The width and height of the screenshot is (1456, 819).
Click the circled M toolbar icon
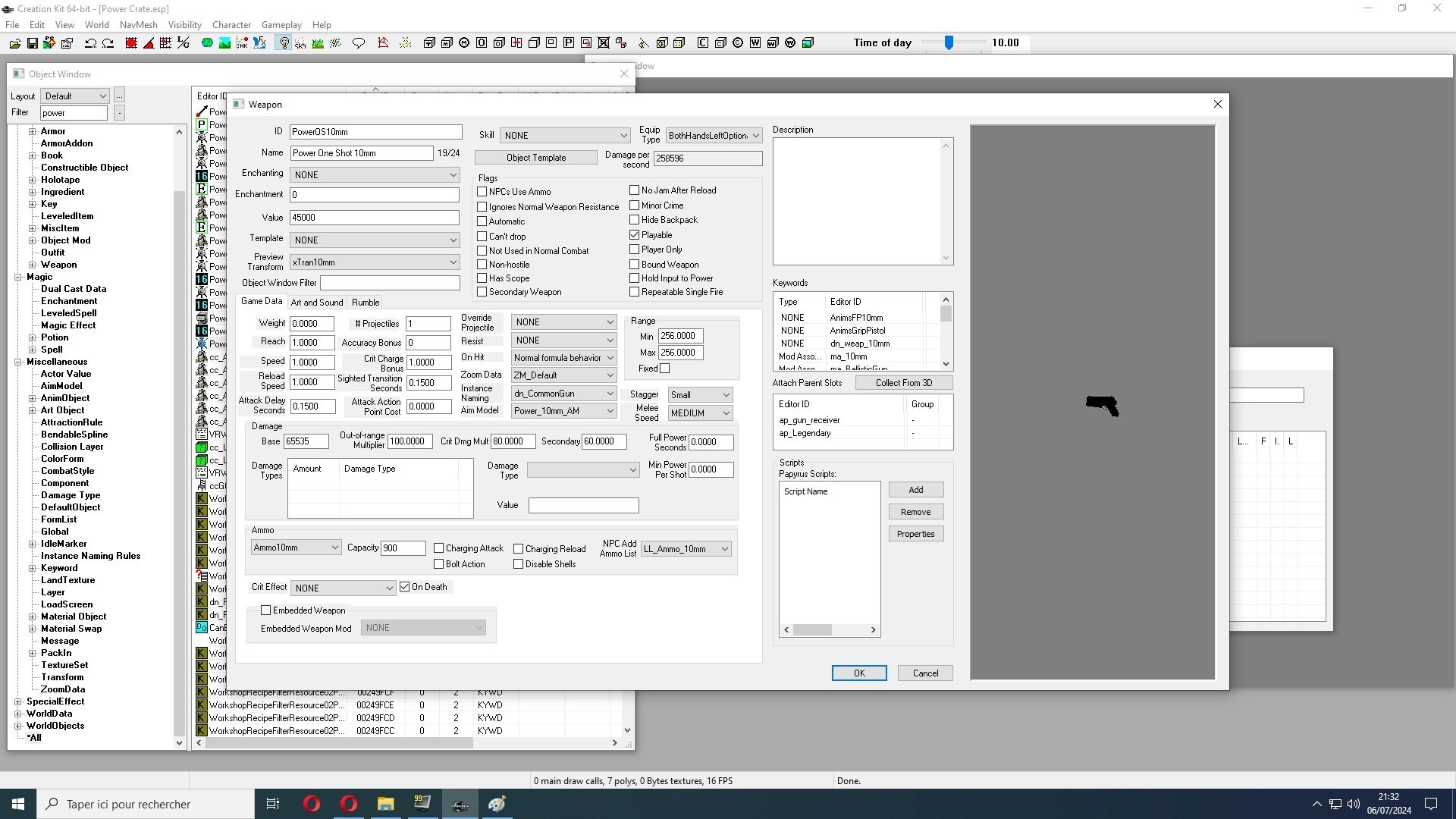click(464, 43)
